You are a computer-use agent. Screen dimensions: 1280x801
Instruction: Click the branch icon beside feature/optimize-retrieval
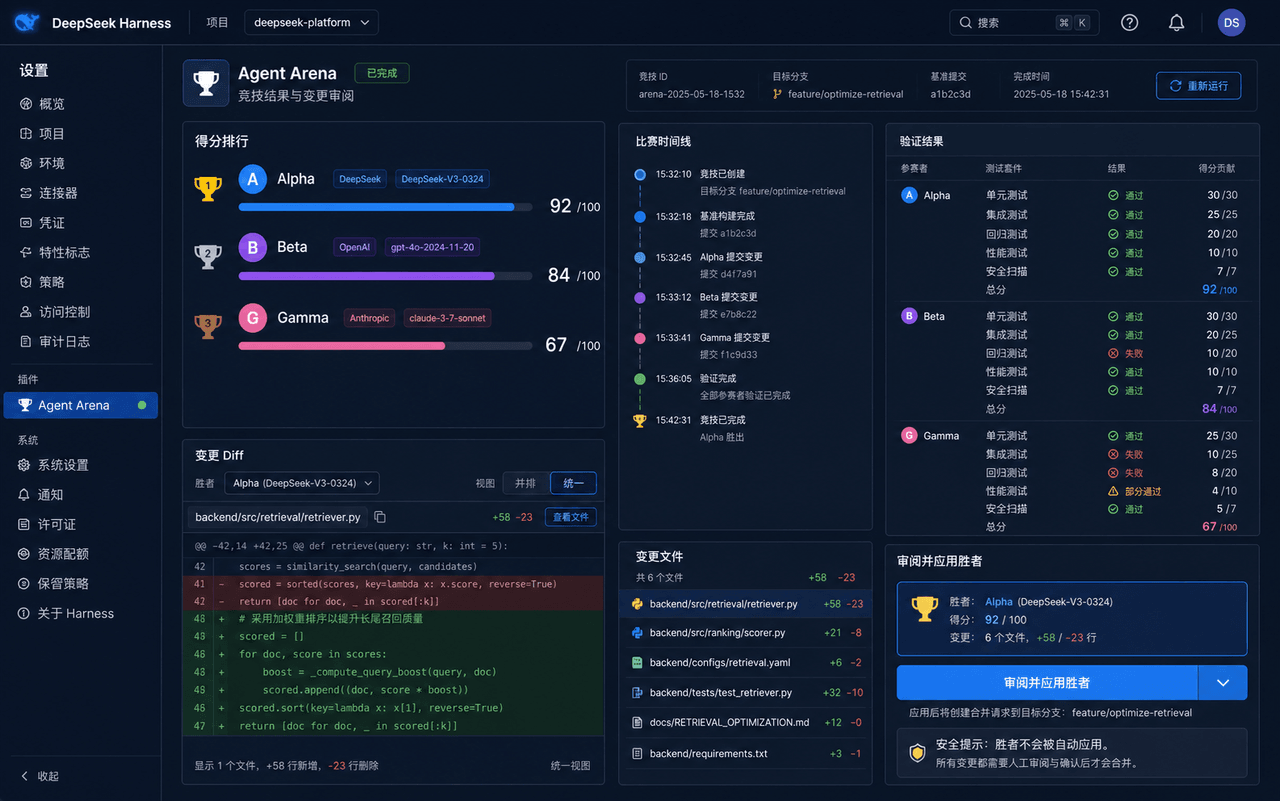(778, 94)
